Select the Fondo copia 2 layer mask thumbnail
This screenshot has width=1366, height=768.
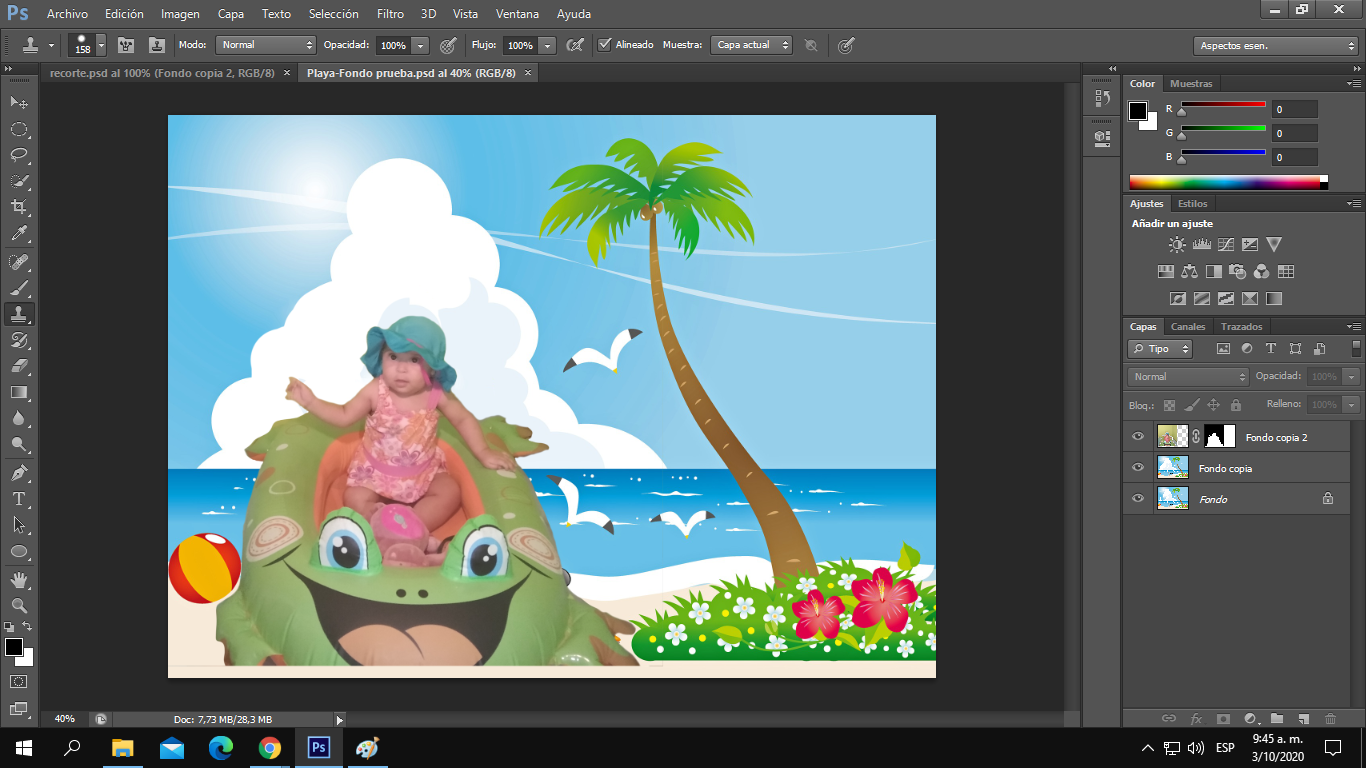tap(1220, 437)
